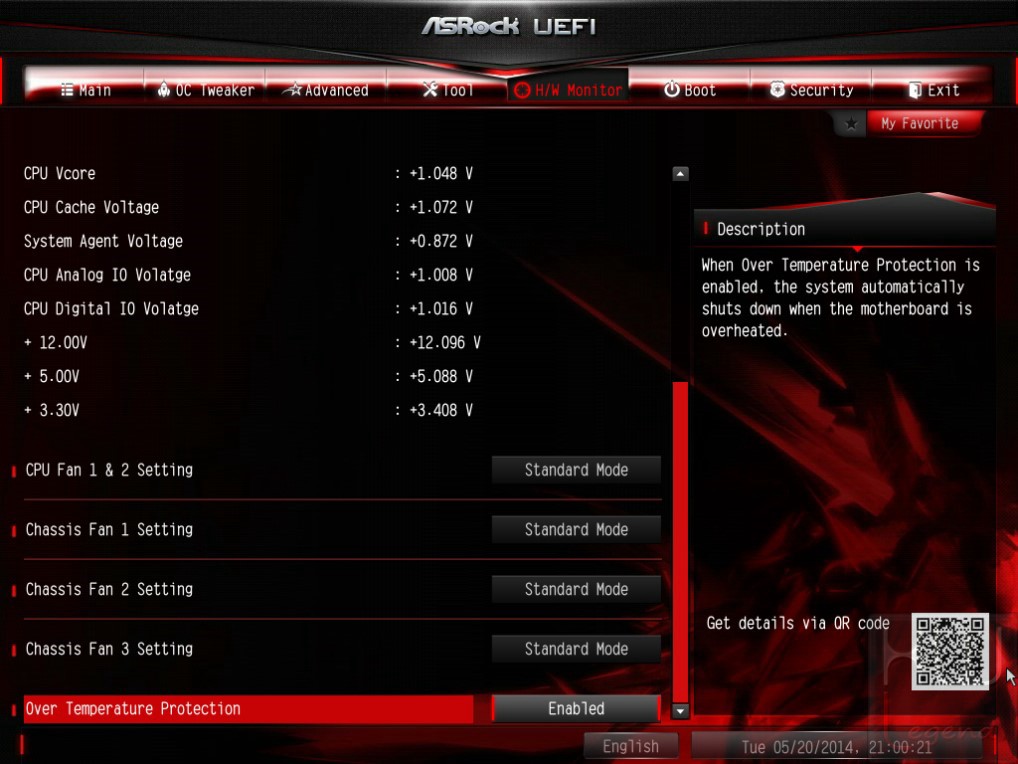Select the Tool tab
The image size is (1018, 764).
[x=447, y=90]
